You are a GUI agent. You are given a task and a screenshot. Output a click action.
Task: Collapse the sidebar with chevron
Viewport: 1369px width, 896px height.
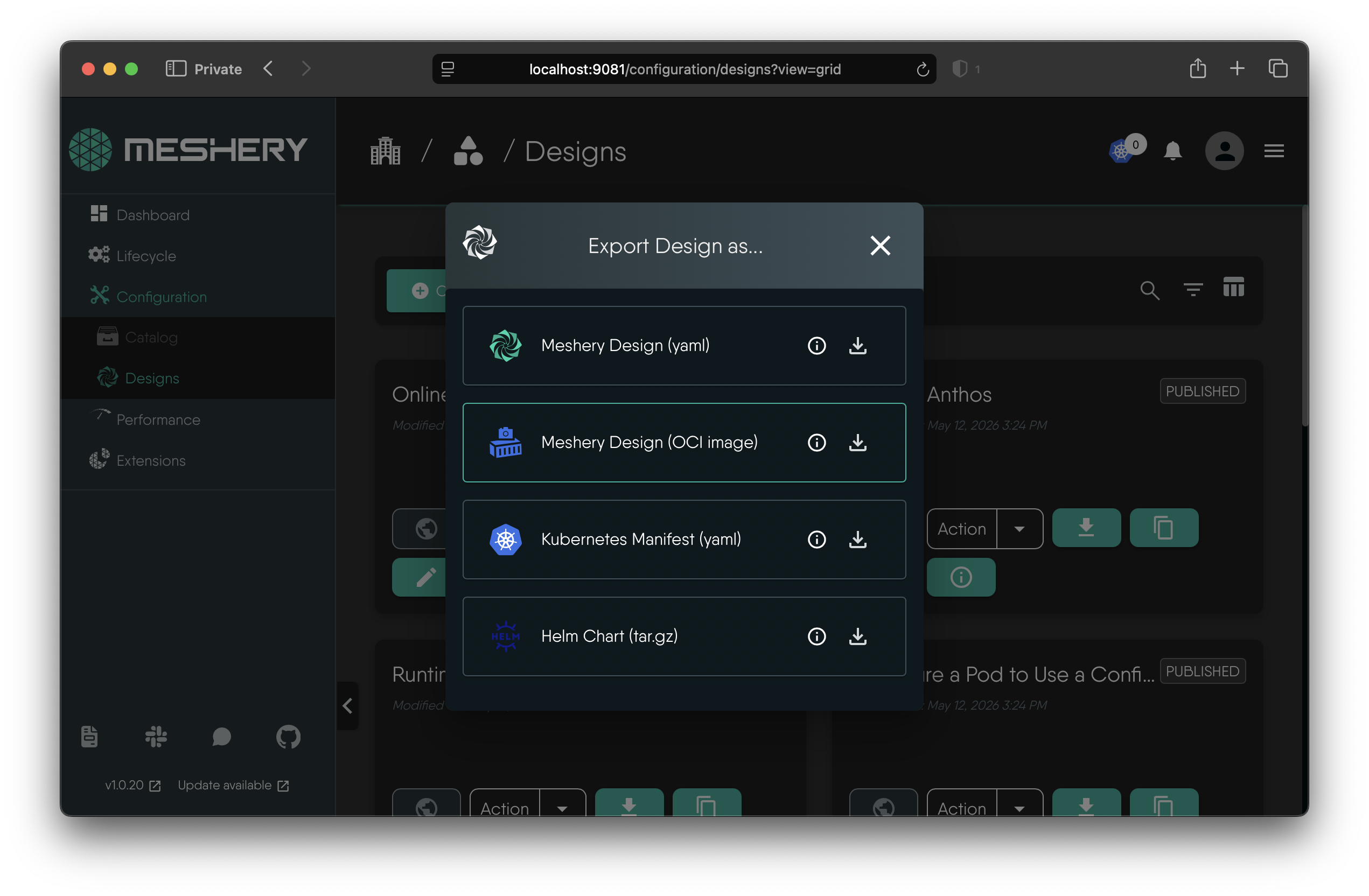click(347, 705)
